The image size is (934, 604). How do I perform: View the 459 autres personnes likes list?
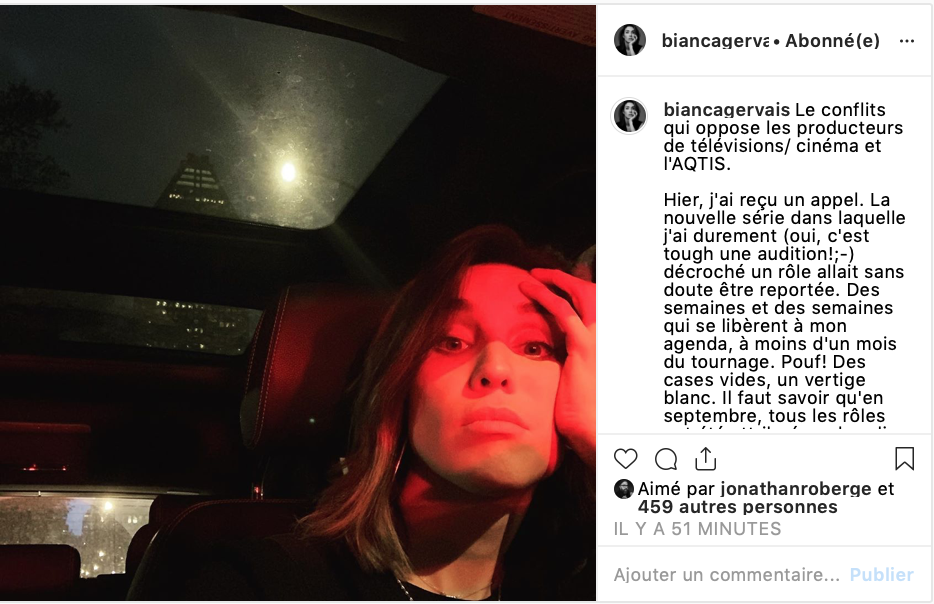click(737, 507)
